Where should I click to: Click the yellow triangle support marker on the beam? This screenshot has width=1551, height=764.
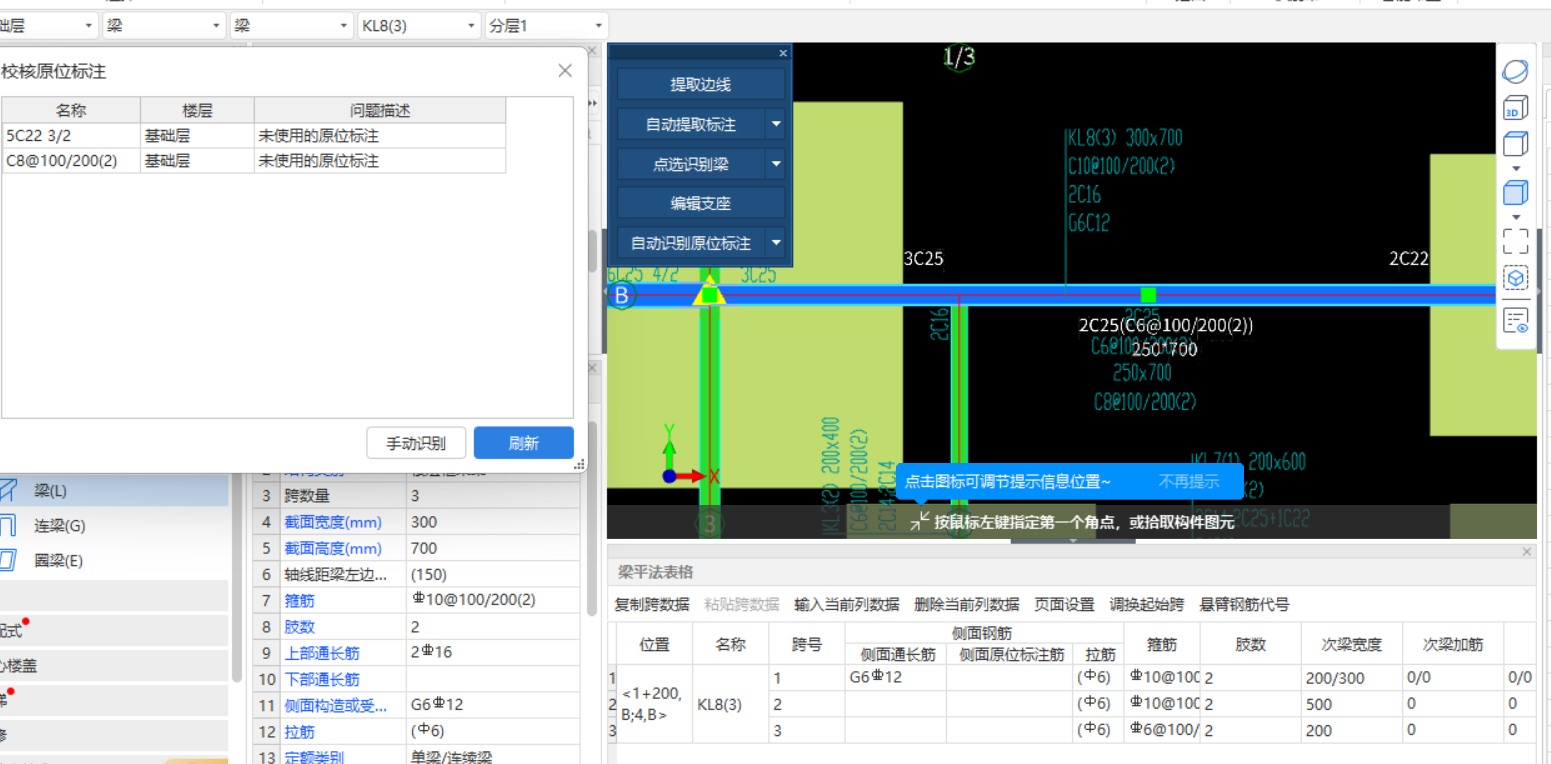click(709, 292)
